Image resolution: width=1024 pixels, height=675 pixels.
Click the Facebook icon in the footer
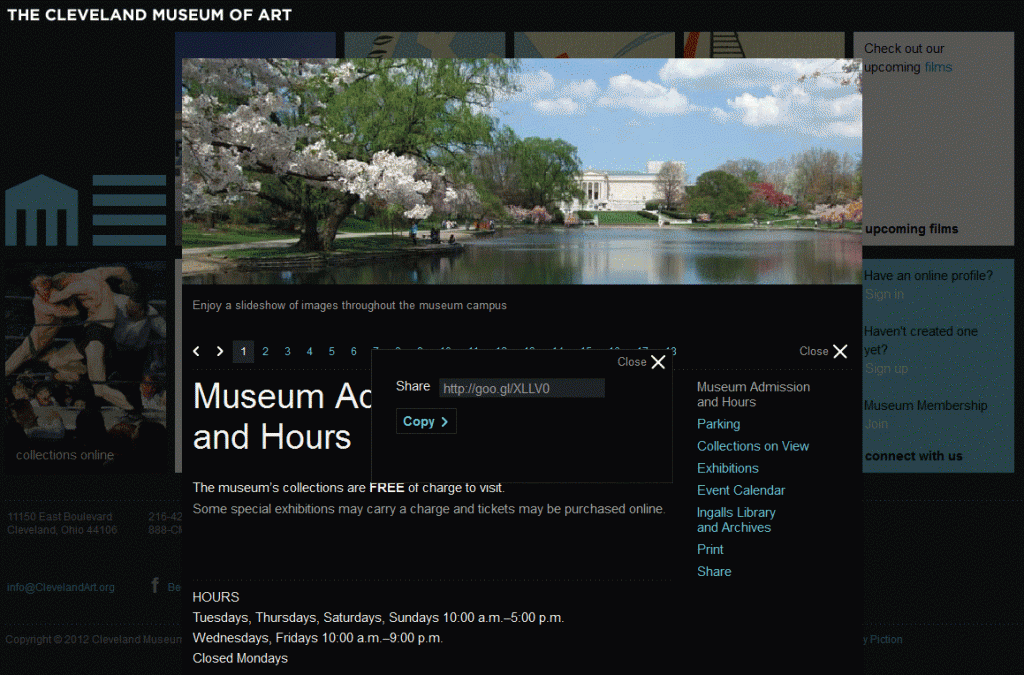[155, 585]
